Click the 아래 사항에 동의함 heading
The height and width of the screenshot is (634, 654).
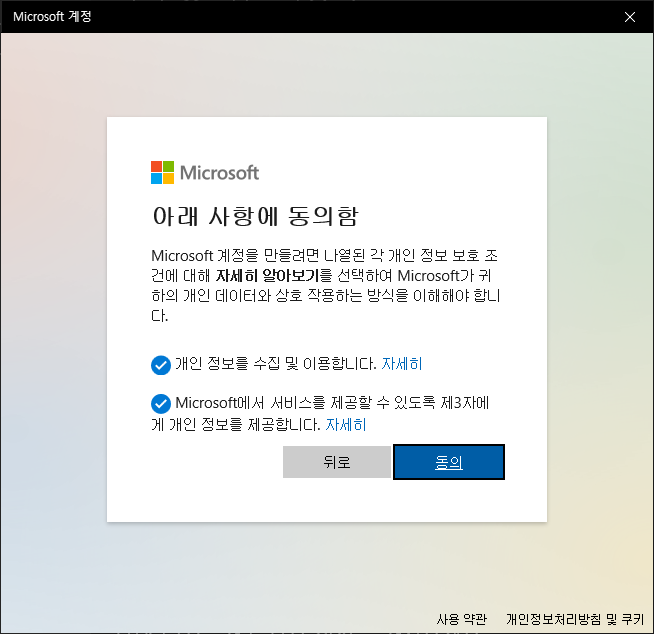click(x=255, y=216)
